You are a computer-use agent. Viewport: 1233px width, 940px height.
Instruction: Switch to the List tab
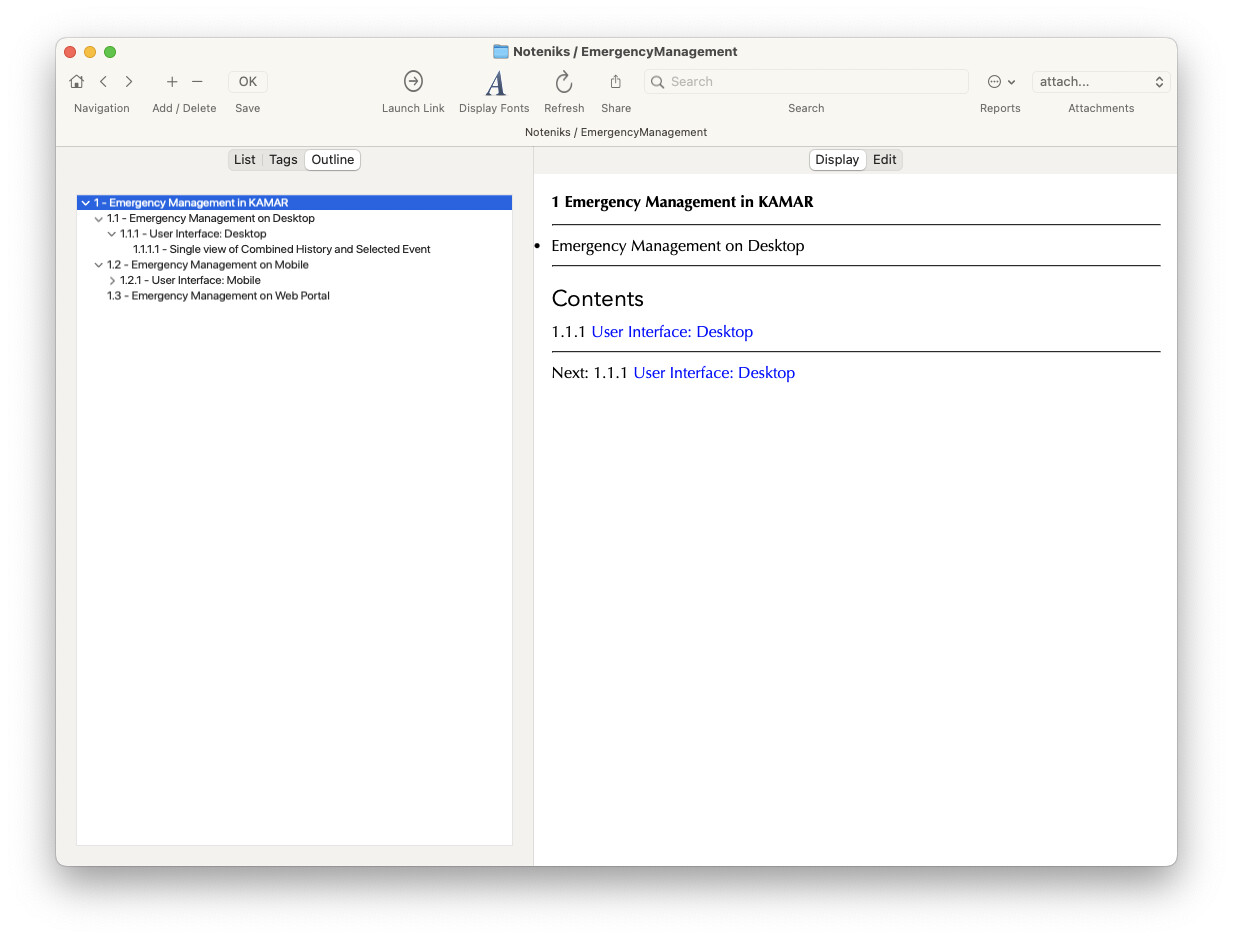tap(245, 160)
